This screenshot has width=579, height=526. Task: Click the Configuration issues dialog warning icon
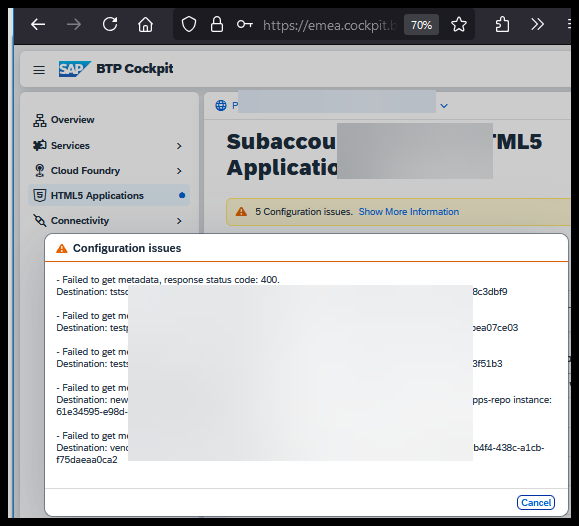pos(62,249)
